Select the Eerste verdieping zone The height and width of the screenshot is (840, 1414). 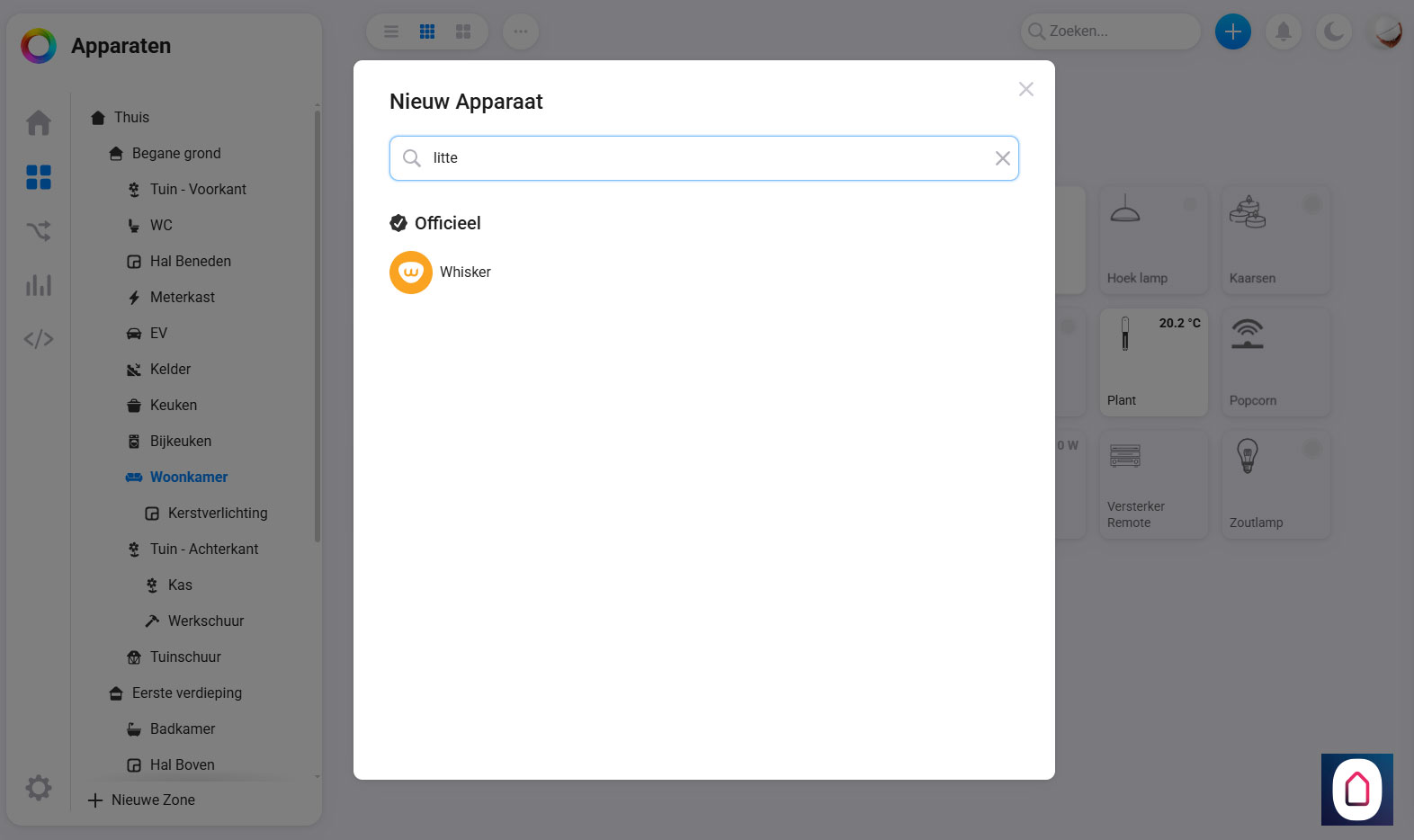[186, 693]
